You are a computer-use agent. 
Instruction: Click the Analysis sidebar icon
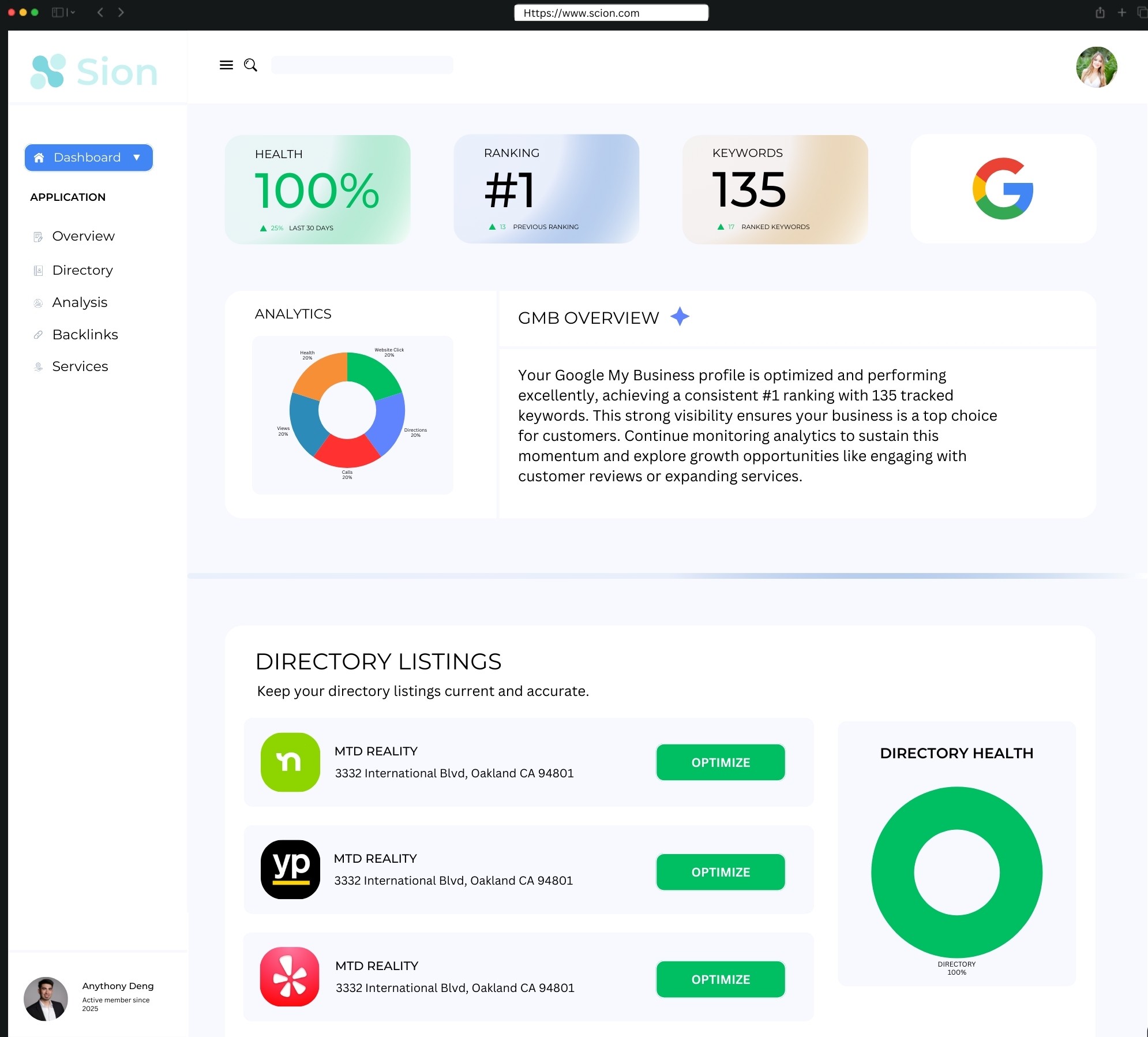38,303
